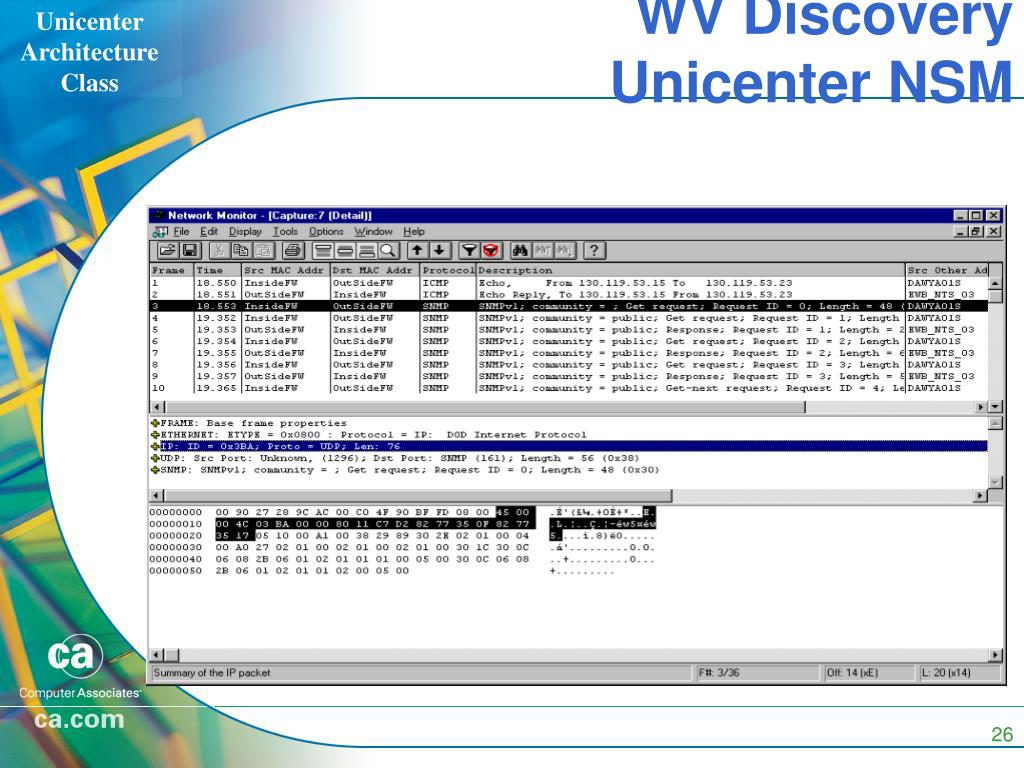
Task: Select frame 10 Get-next request row
Action: click(569, 388)
